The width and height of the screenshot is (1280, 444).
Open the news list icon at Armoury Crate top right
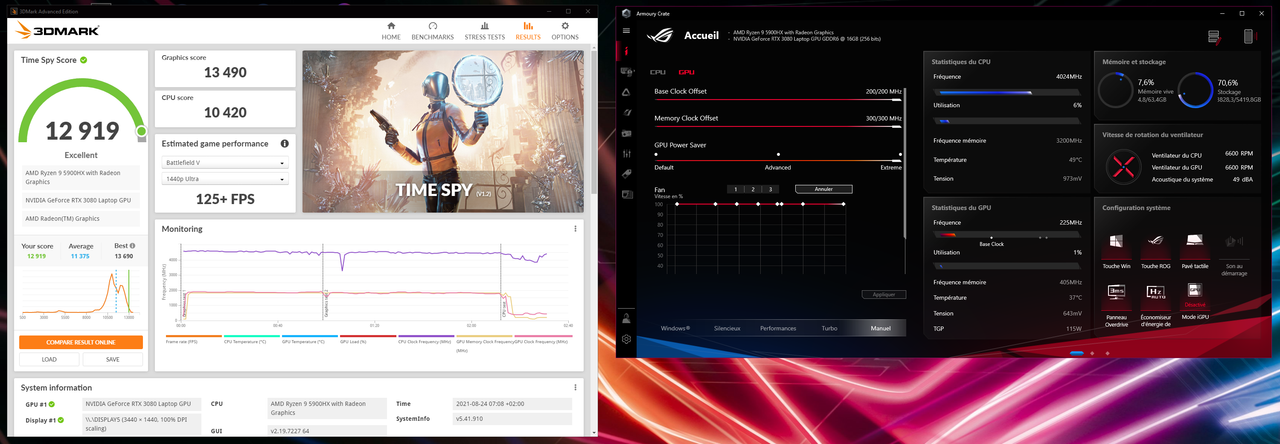click(1215, 36)
